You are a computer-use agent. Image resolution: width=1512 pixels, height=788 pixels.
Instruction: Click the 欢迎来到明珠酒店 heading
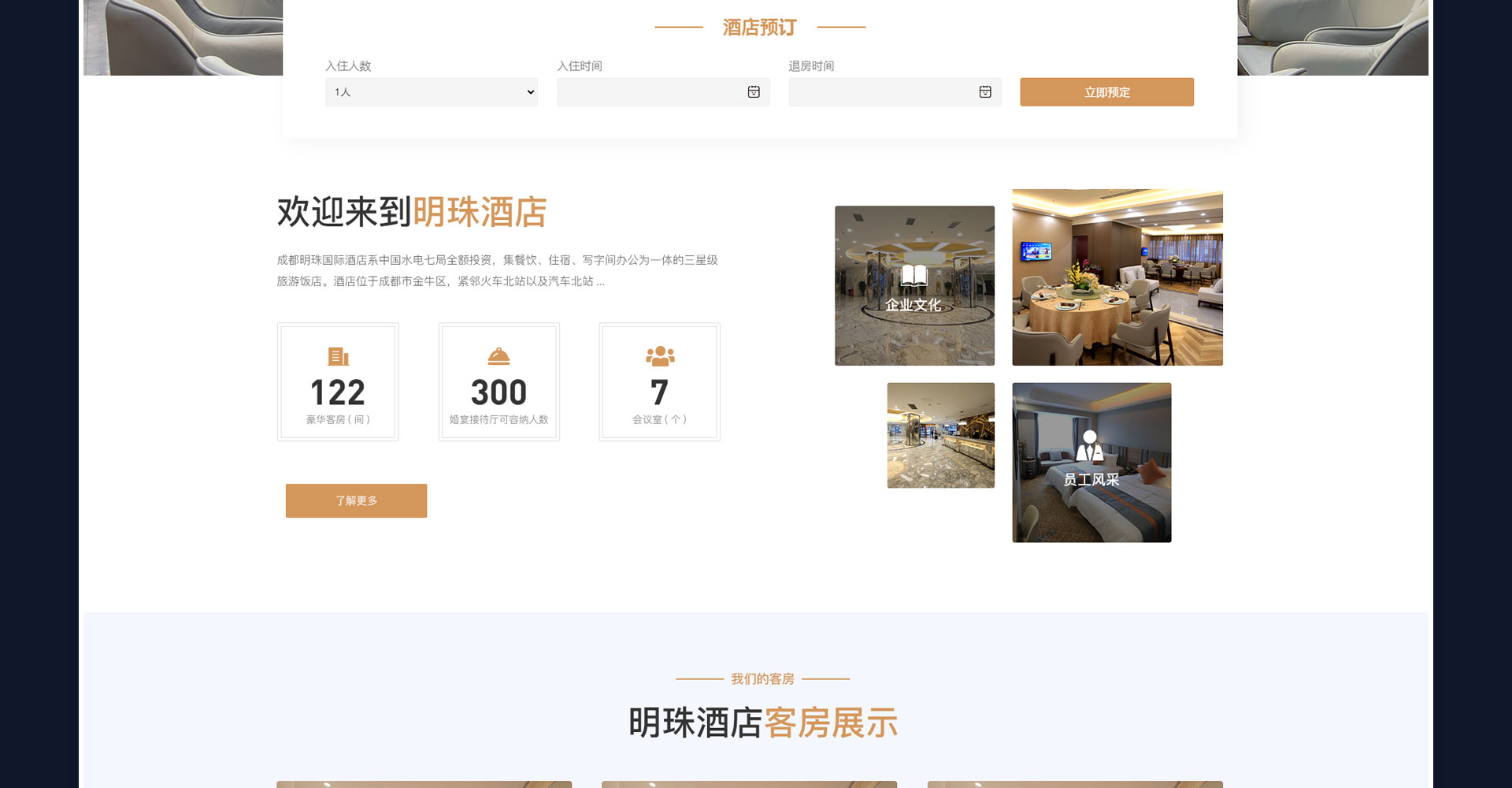point(411,213)
